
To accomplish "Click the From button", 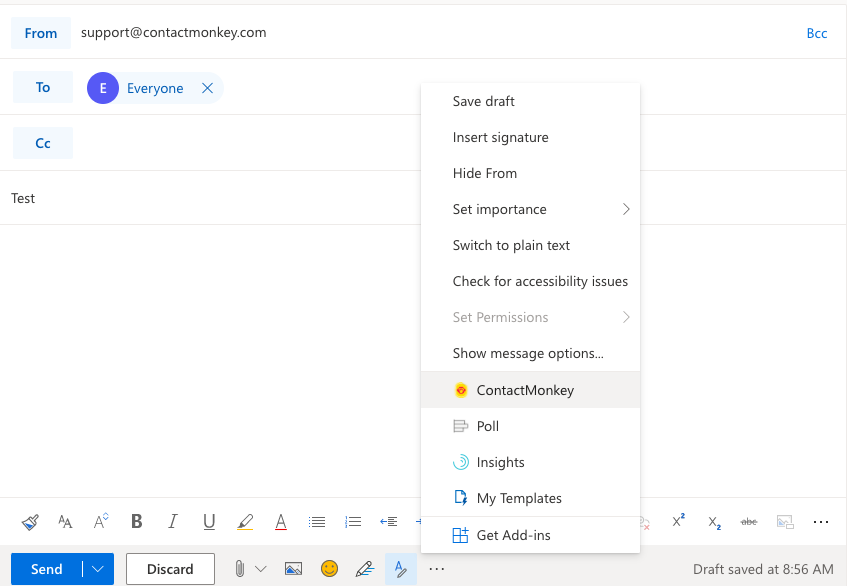I will pos(41,33).
